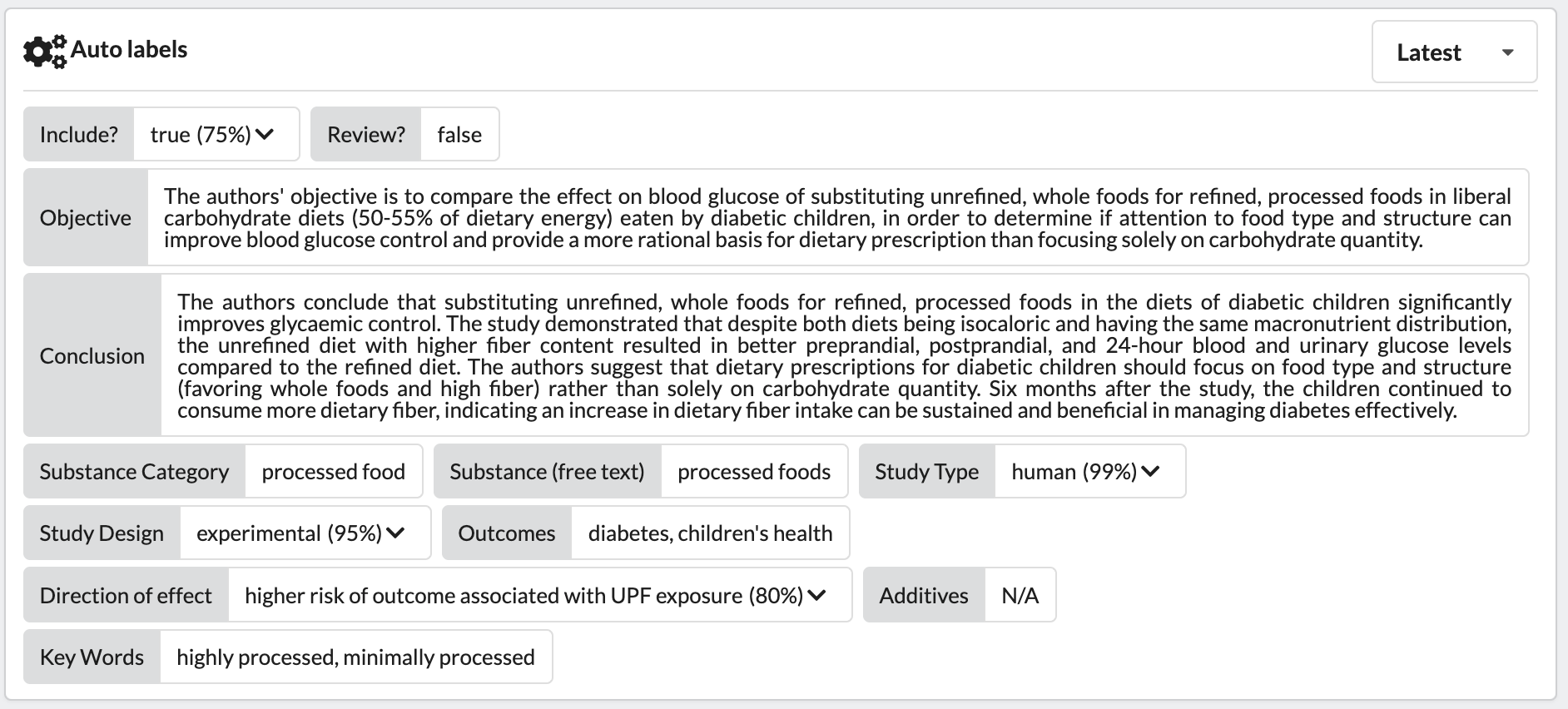The height and width of the screenshot is (709, 1568).
Task: Click the Include? label
Action: [79, 134]
